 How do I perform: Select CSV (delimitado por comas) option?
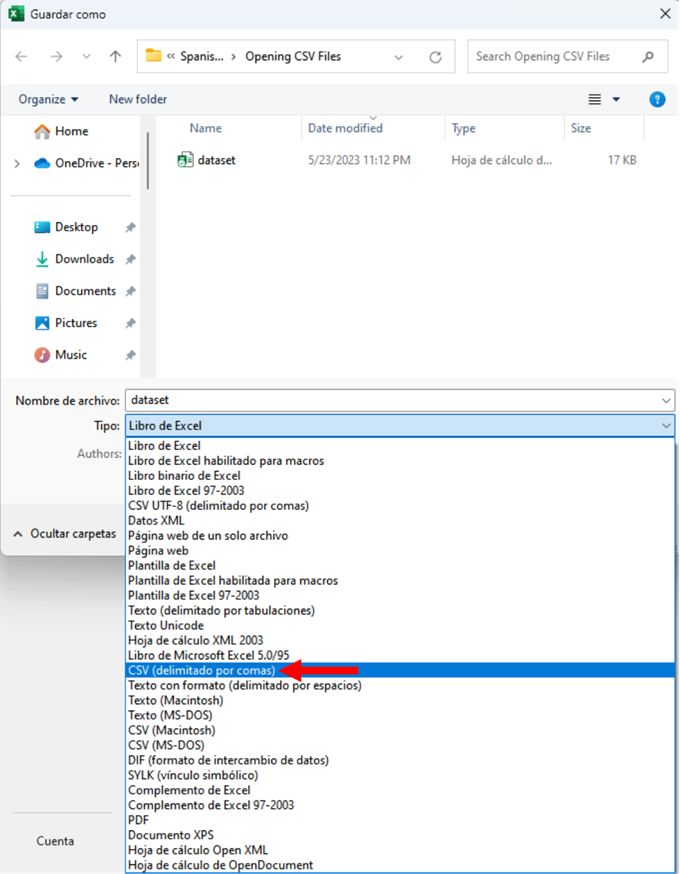(x=201, y=670)
